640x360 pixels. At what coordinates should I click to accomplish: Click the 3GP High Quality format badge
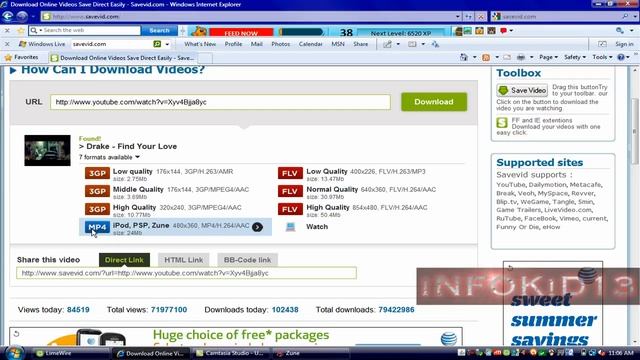(x=97, y=209)
